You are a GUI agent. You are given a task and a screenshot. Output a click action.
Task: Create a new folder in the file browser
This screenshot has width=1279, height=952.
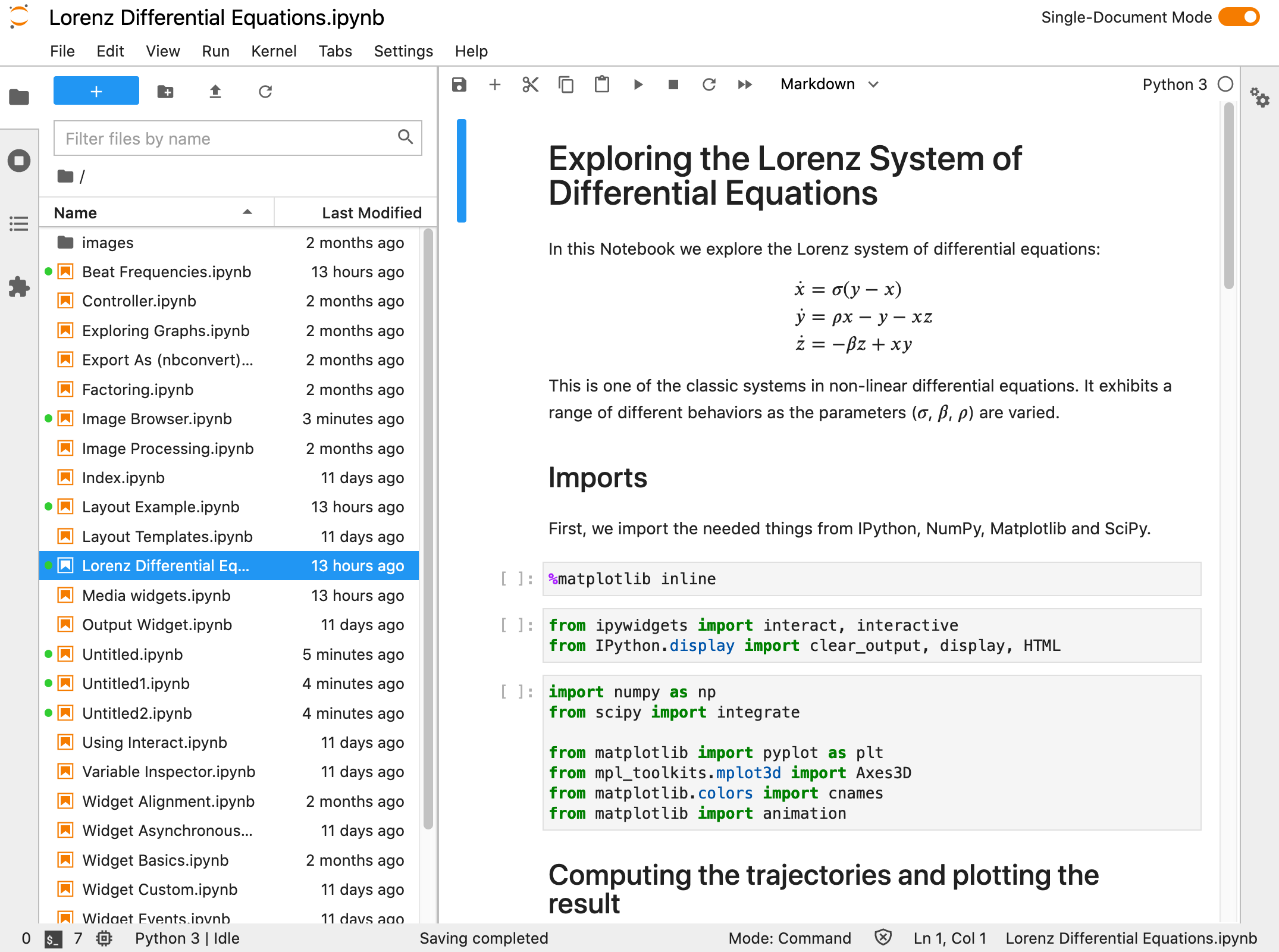coord(165,91)
